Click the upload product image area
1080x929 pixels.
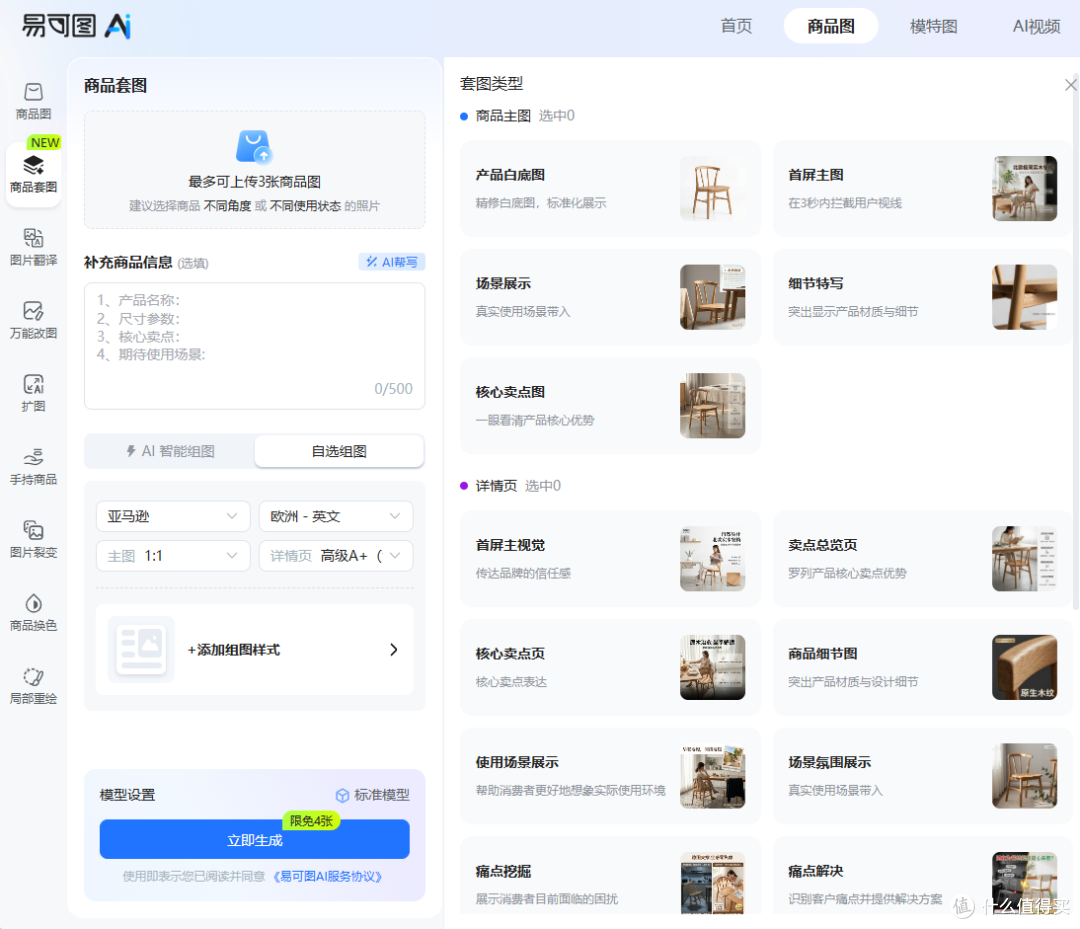point(254,169)
